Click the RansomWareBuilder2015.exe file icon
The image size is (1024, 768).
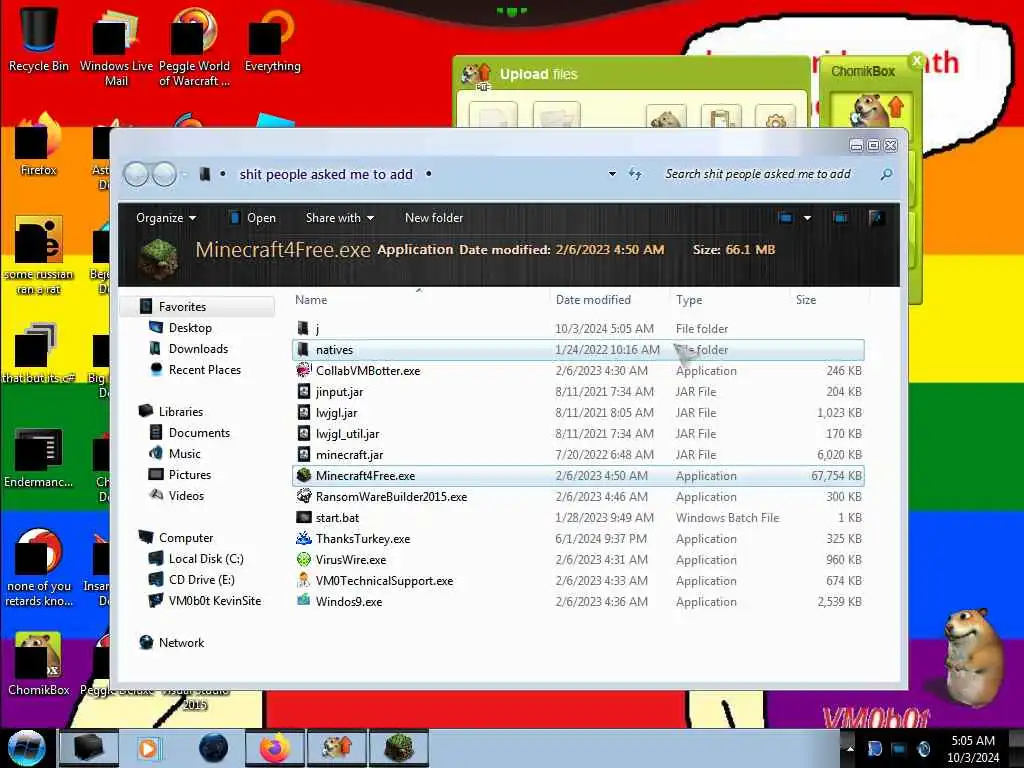tap(304, 496)
